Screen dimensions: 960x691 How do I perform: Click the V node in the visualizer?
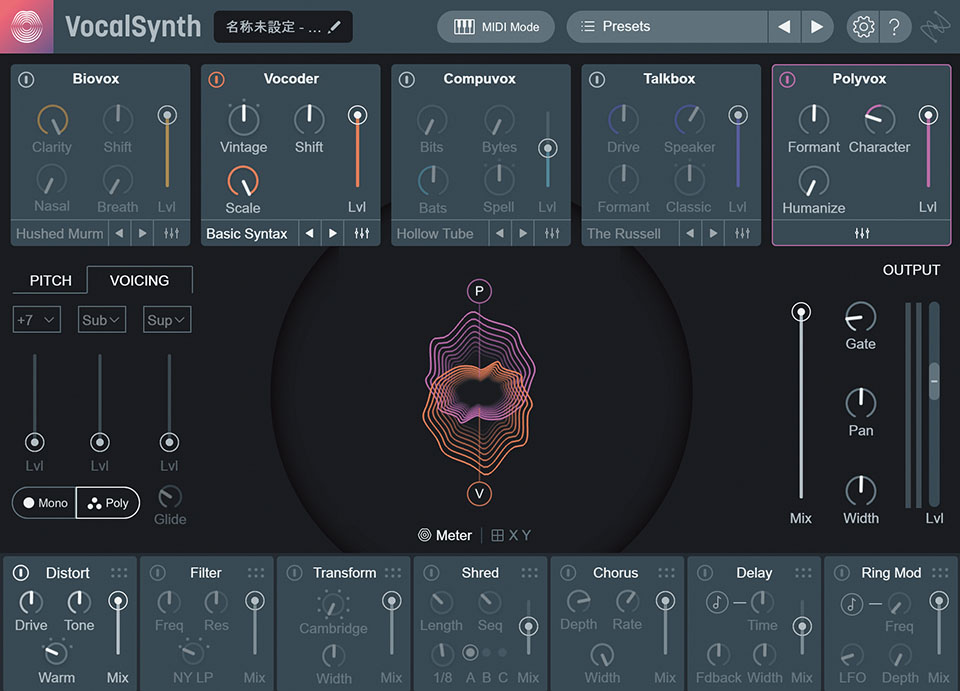click(x=479, y=494)
